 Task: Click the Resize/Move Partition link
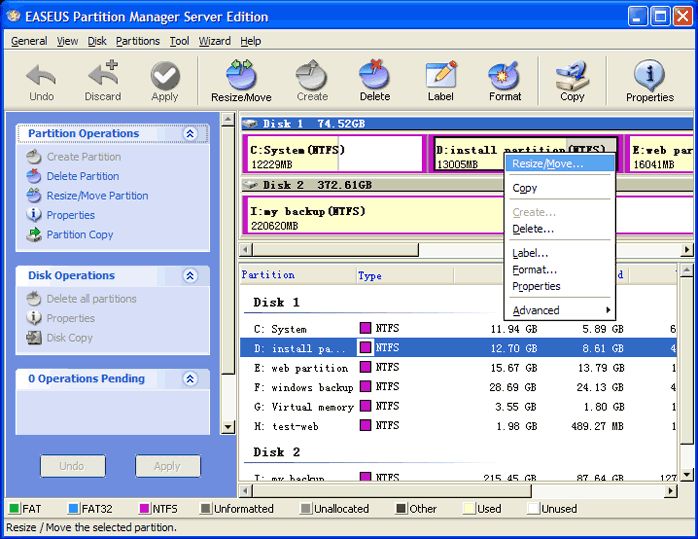coord(97,195)
